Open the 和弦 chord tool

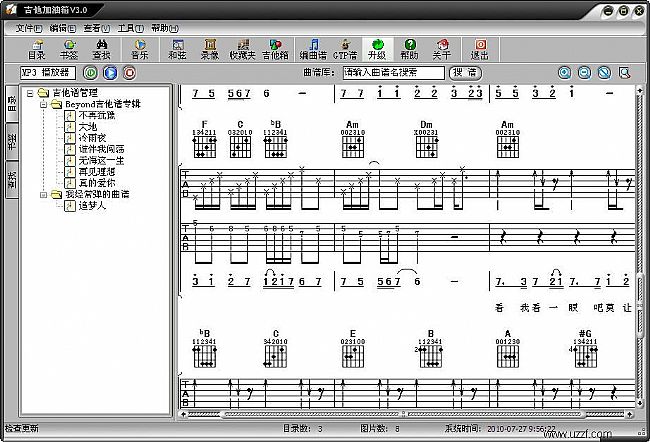pyautogui.click(x=177, y=49)
